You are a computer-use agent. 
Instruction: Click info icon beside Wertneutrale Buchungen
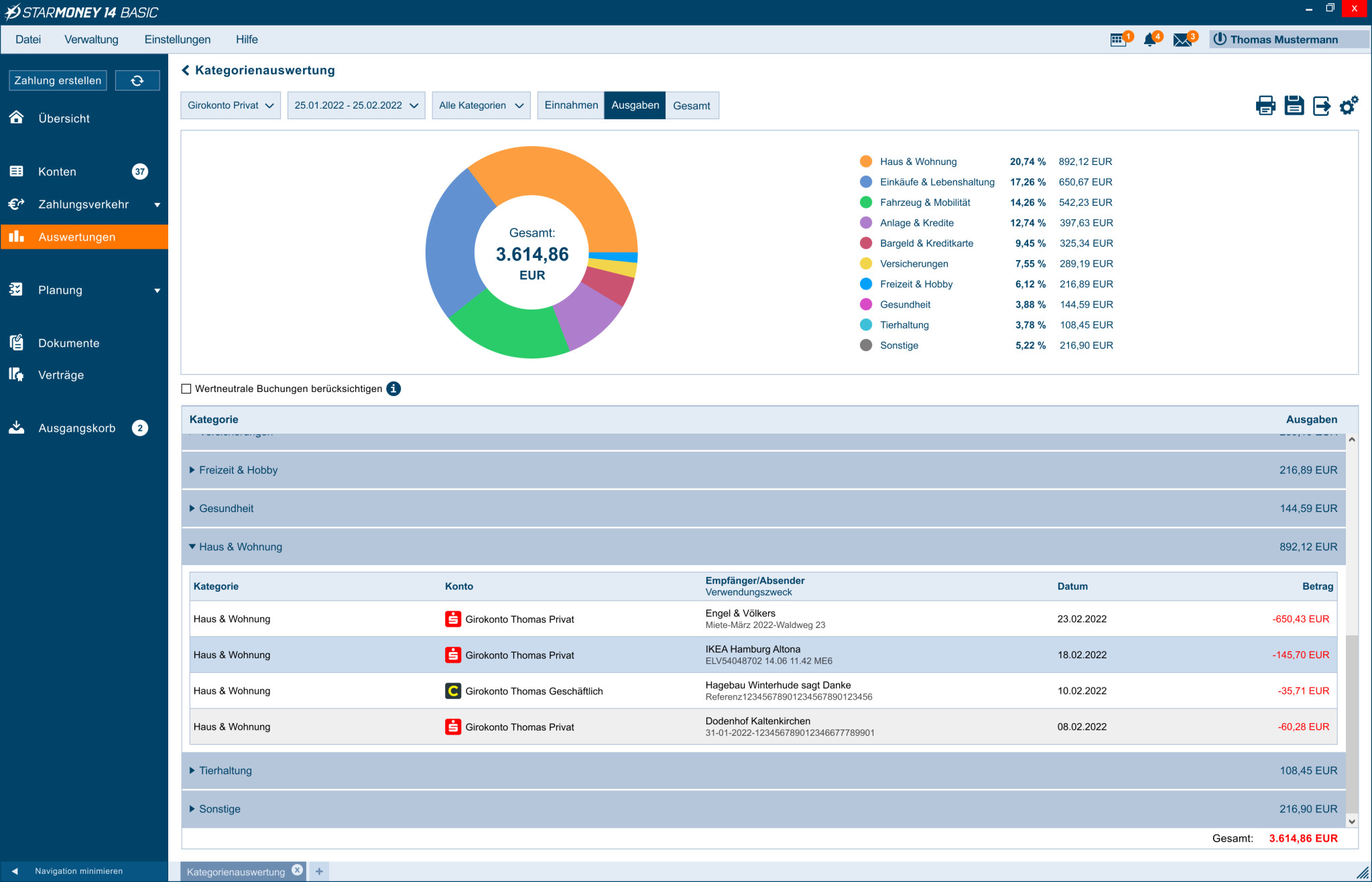tap(393, 389)
